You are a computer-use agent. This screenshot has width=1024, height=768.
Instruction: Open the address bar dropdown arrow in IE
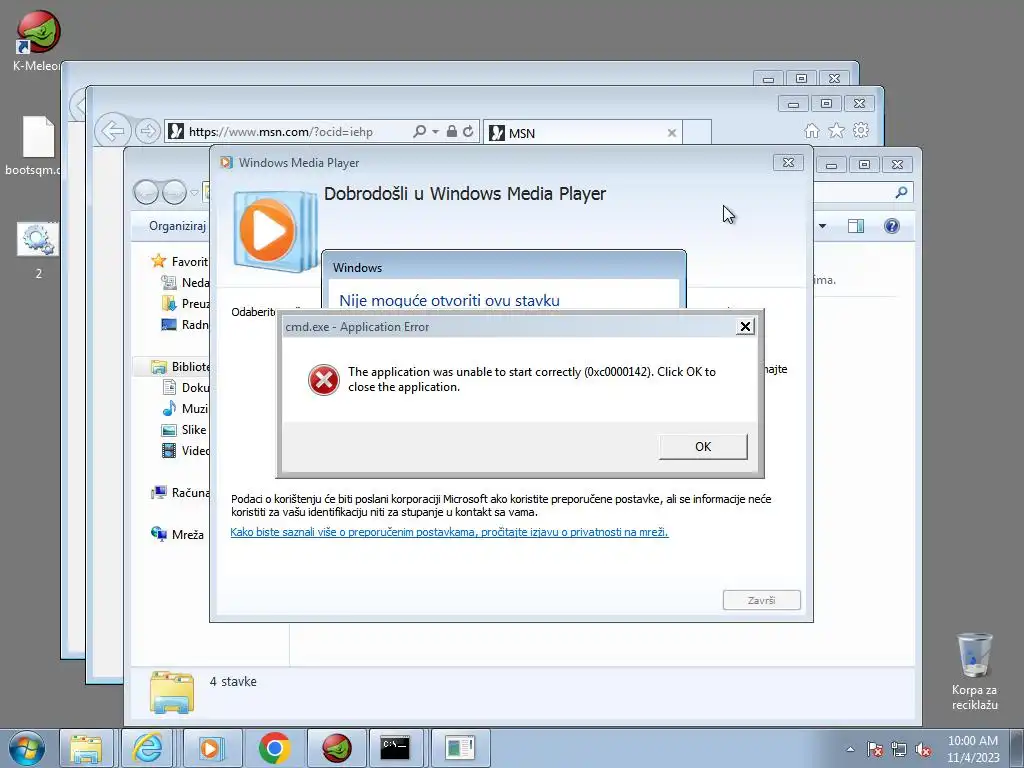coord(435,131)
